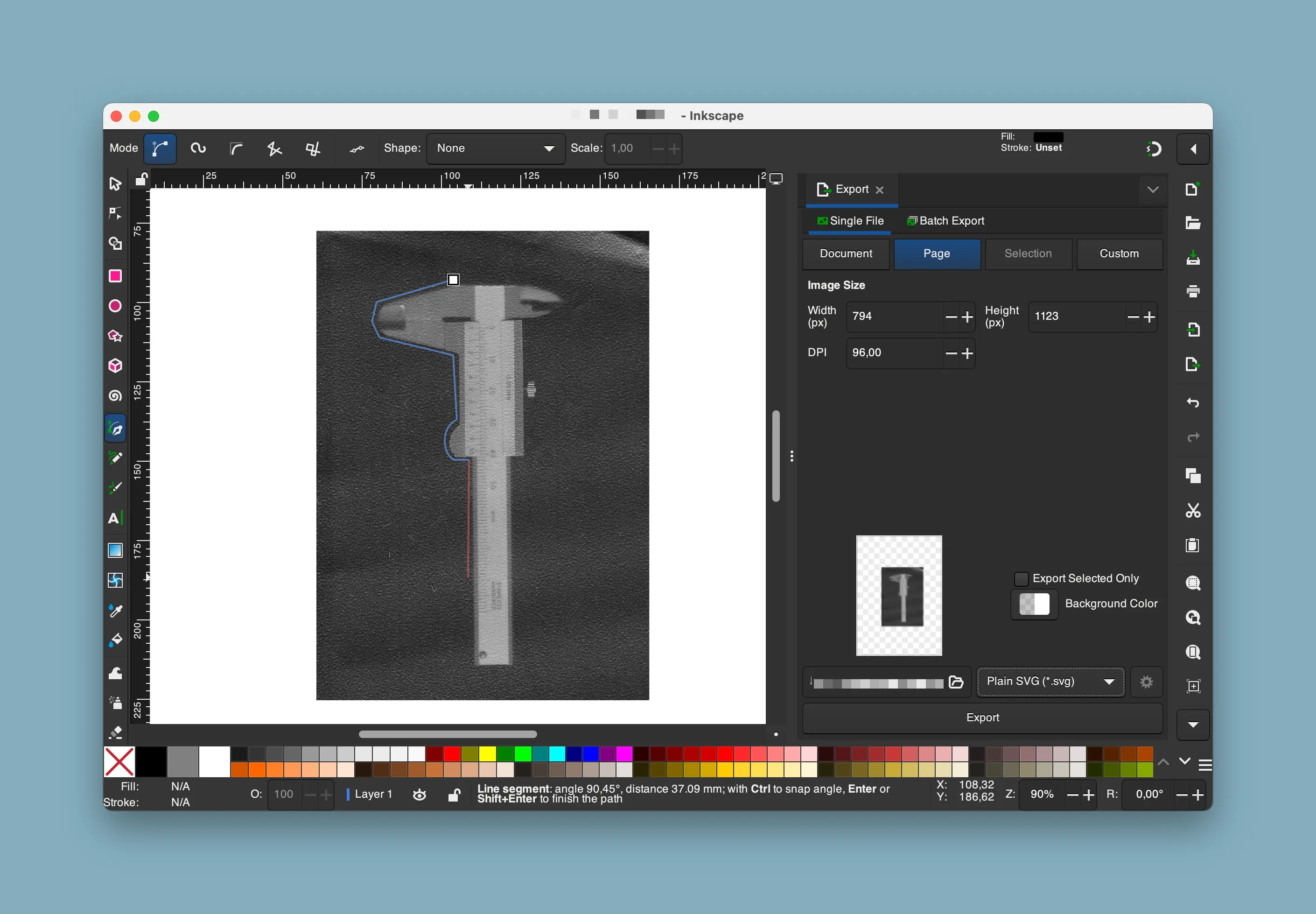
Task: Choose the Spiral tool
Action: point(115,395)
